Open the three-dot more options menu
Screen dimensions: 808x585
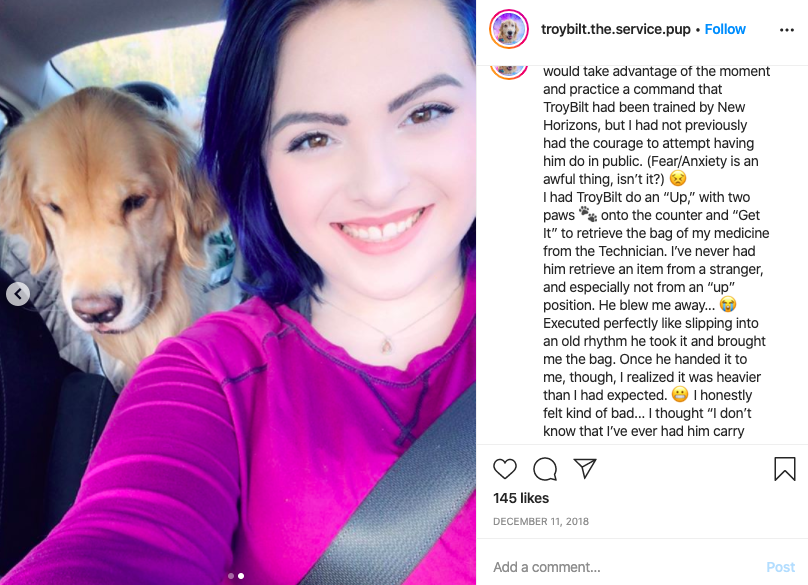coord(786,30)
